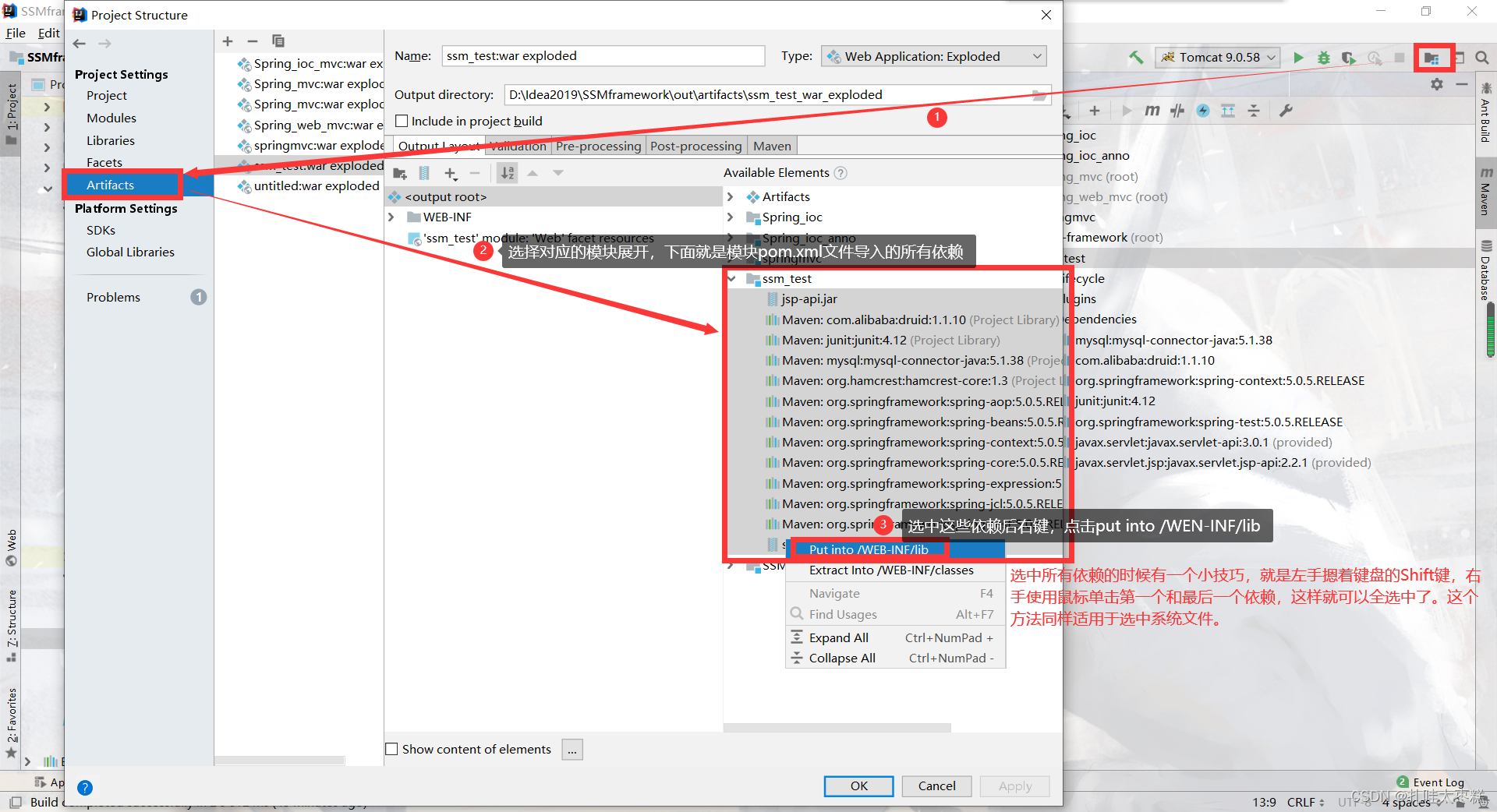Open the CRLF line separator selector
The image size is (1497, 812).
[x=1305, y=802]
